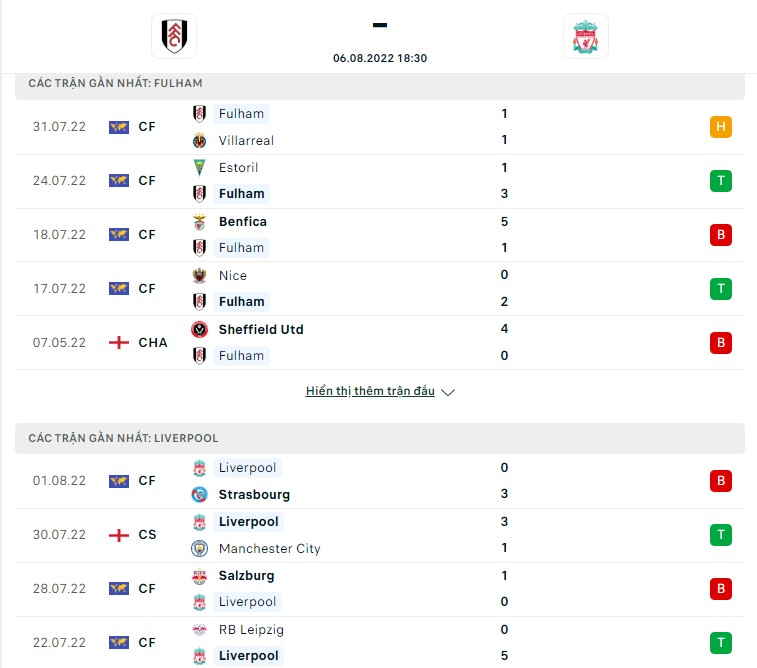
Task: Click the Nice team logo
Action: click(199, 276)
